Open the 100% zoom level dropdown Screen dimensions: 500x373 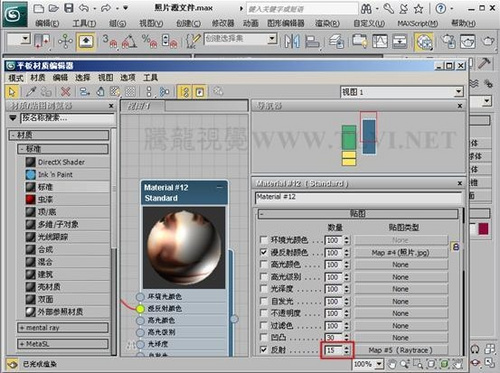pyautogui.click(x=379, y=364)
